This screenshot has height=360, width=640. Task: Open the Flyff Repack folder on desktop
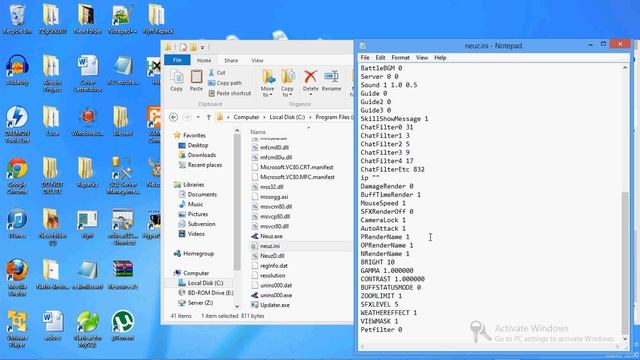tap(158, 19)
